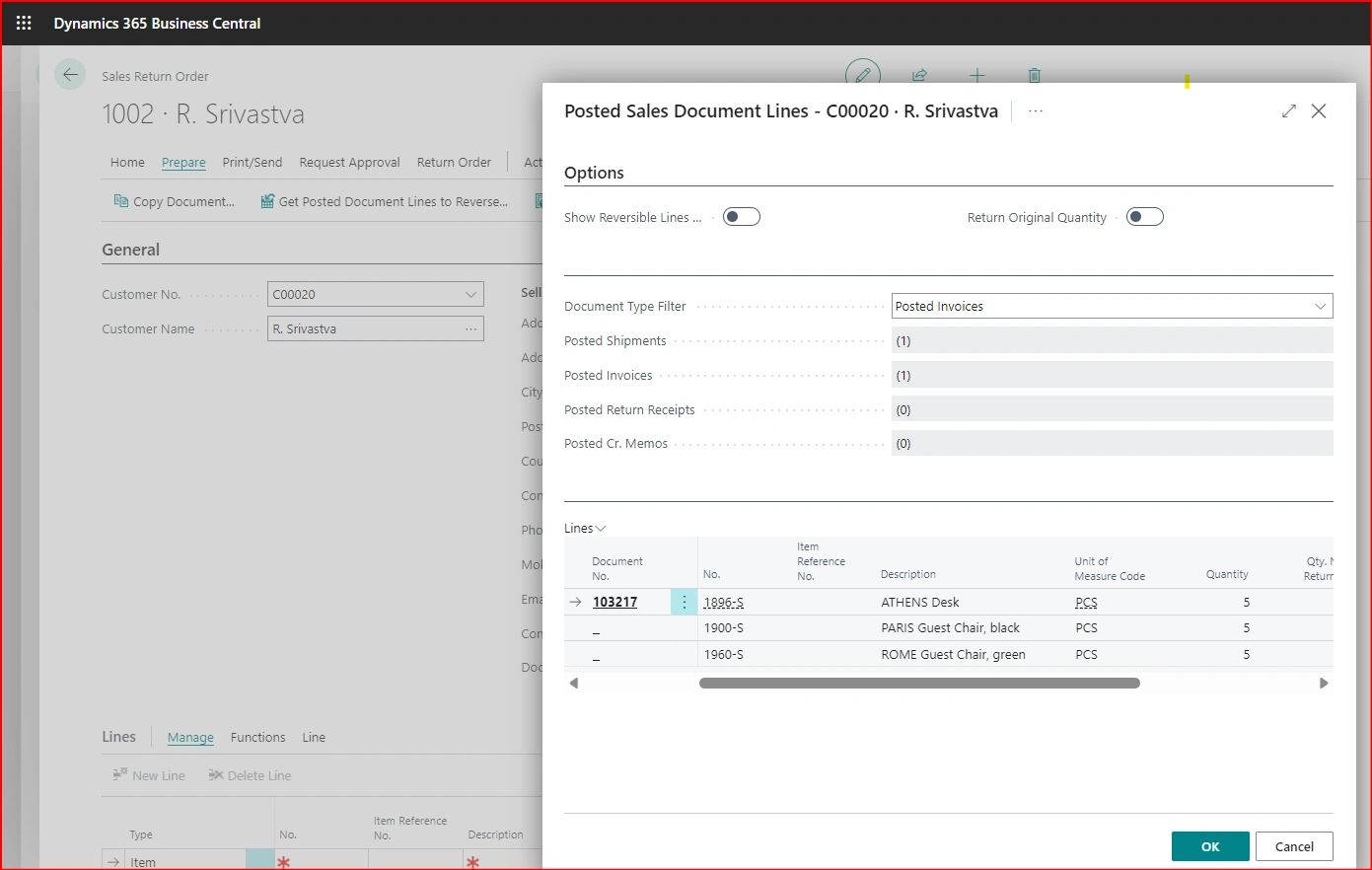Remove a line with the Delete Line icon
Viewport: 1372px width, 870px height.
click(250, 775)
